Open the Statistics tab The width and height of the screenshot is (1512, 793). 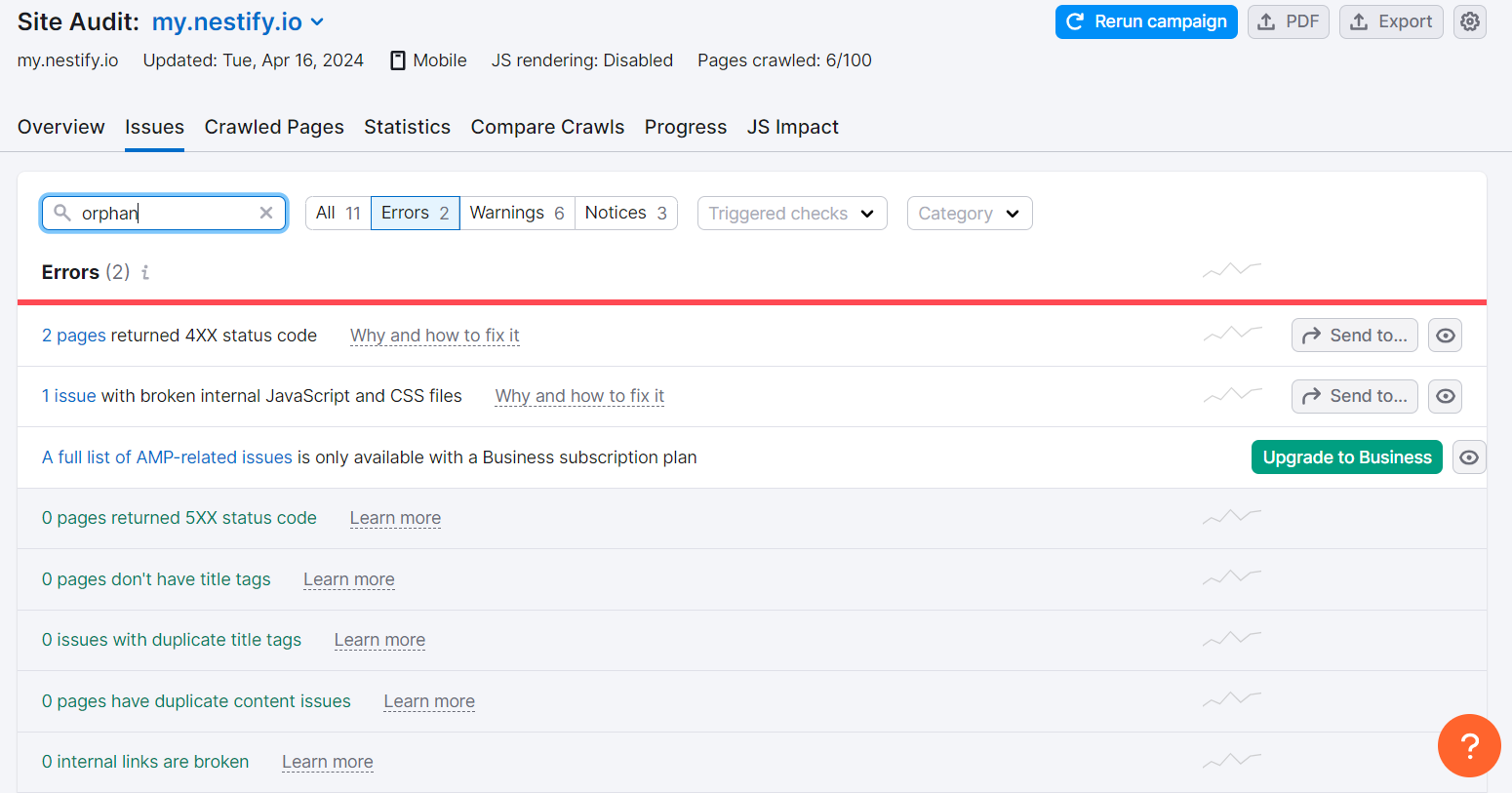click(407, 127)
